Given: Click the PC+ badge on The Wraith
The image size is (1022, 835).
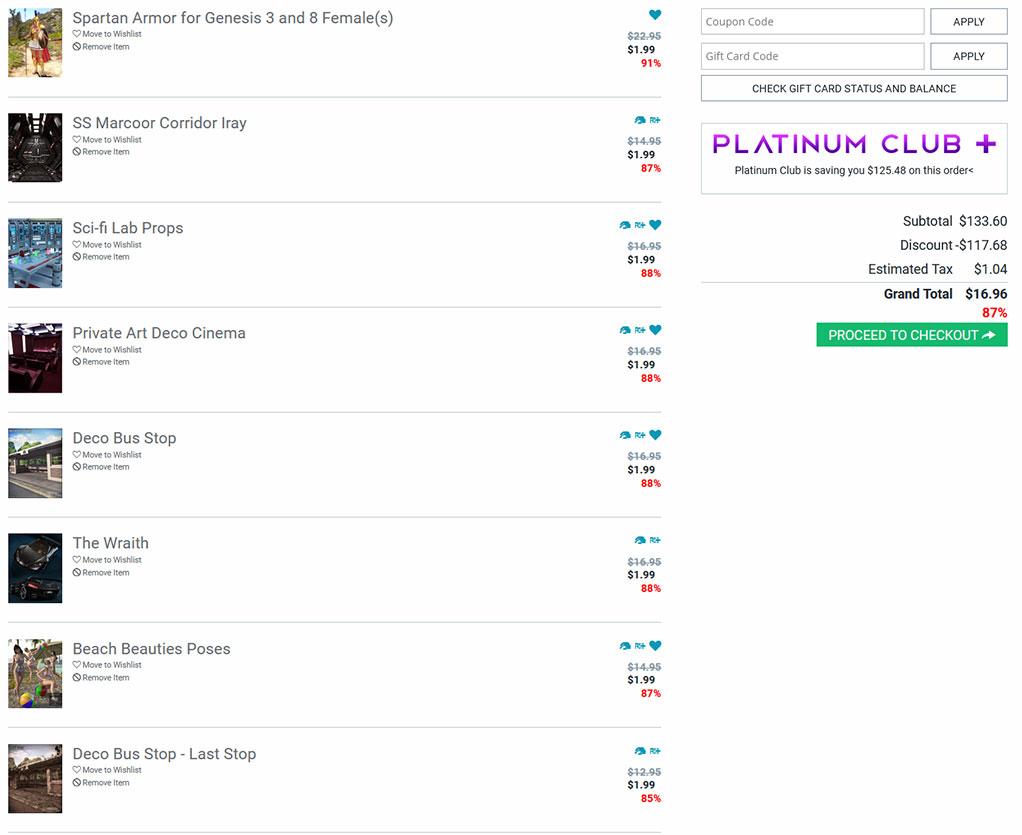Looking at the screenshot, I should pos(655,540).
